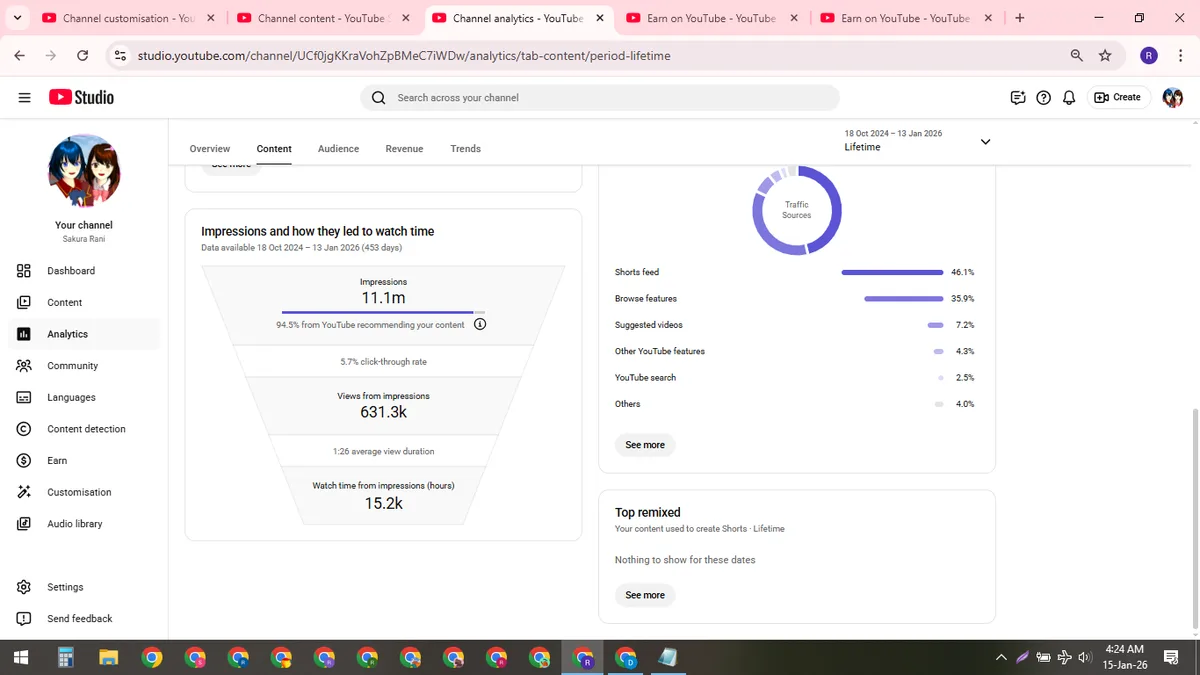Open the notifications bell
This screenshot has height=675, width=1200.
1069,97
